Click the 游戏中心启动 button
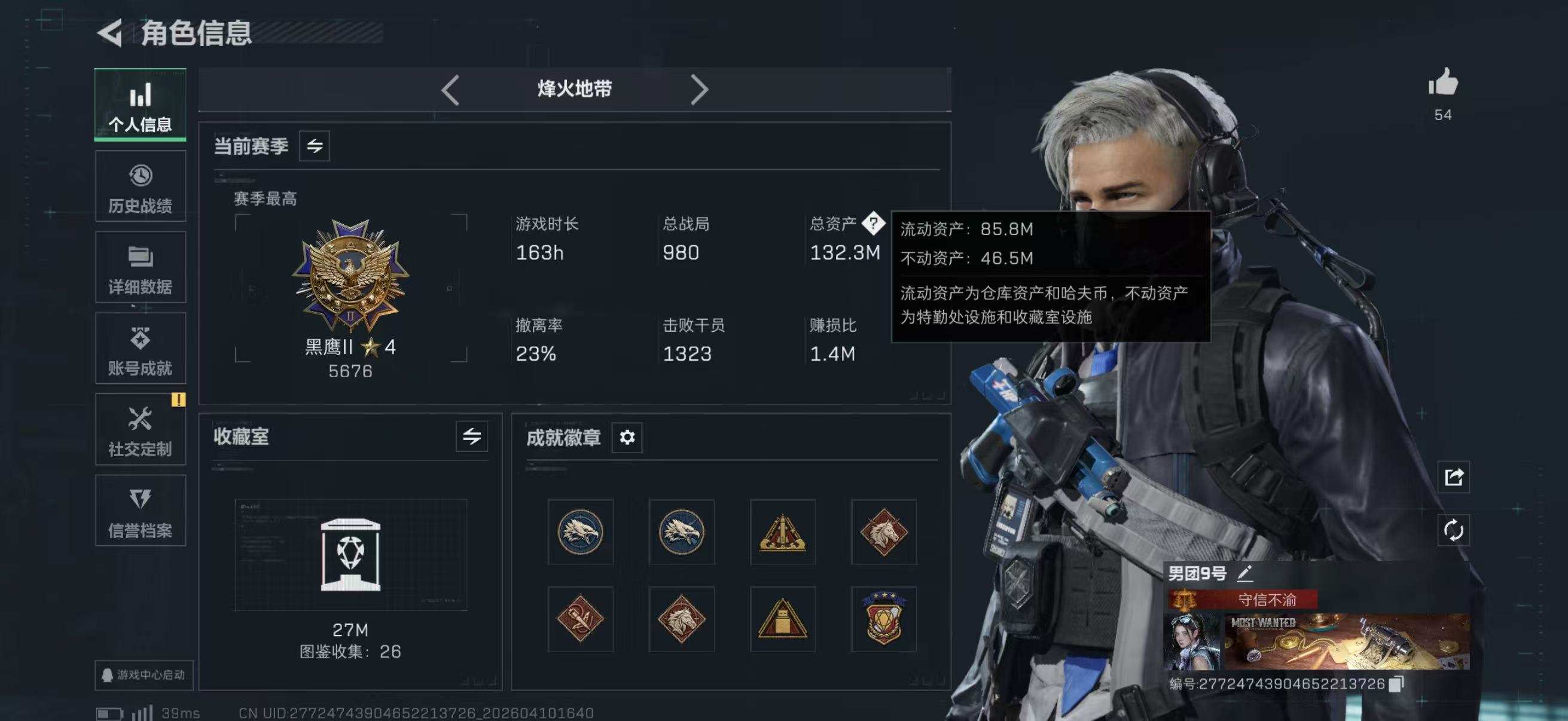The height and width of the screenshot is (721, 1568). pos(144,675)
